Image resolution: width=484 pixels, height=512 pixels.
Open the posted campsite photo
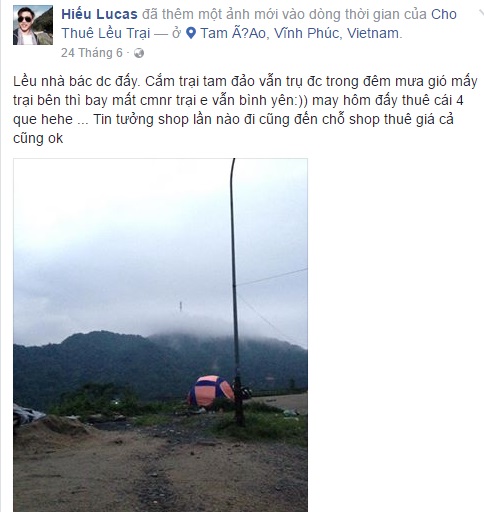(x=160, y=335)
